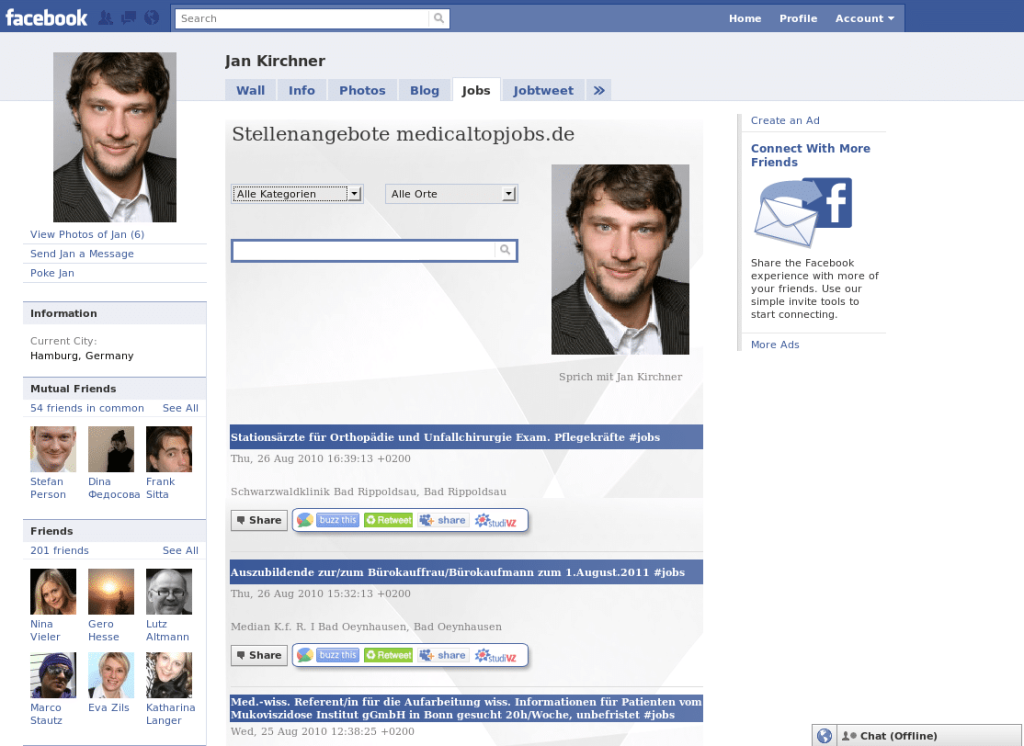1024x746 pixels.
Task: Open 54 friends in common link
Action: (x=87, y=408)
